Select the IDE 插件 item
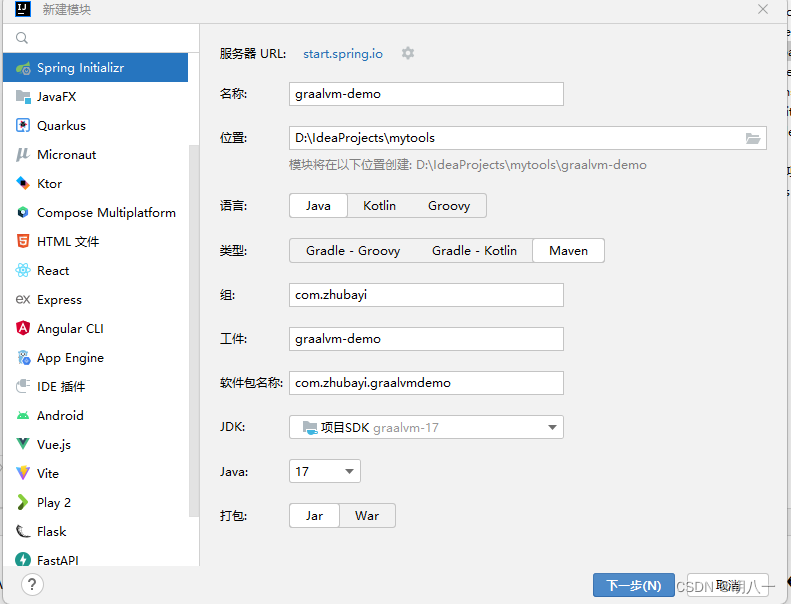Image resolution: width=791 pixels, height=604 pixels. coord(95,387)
